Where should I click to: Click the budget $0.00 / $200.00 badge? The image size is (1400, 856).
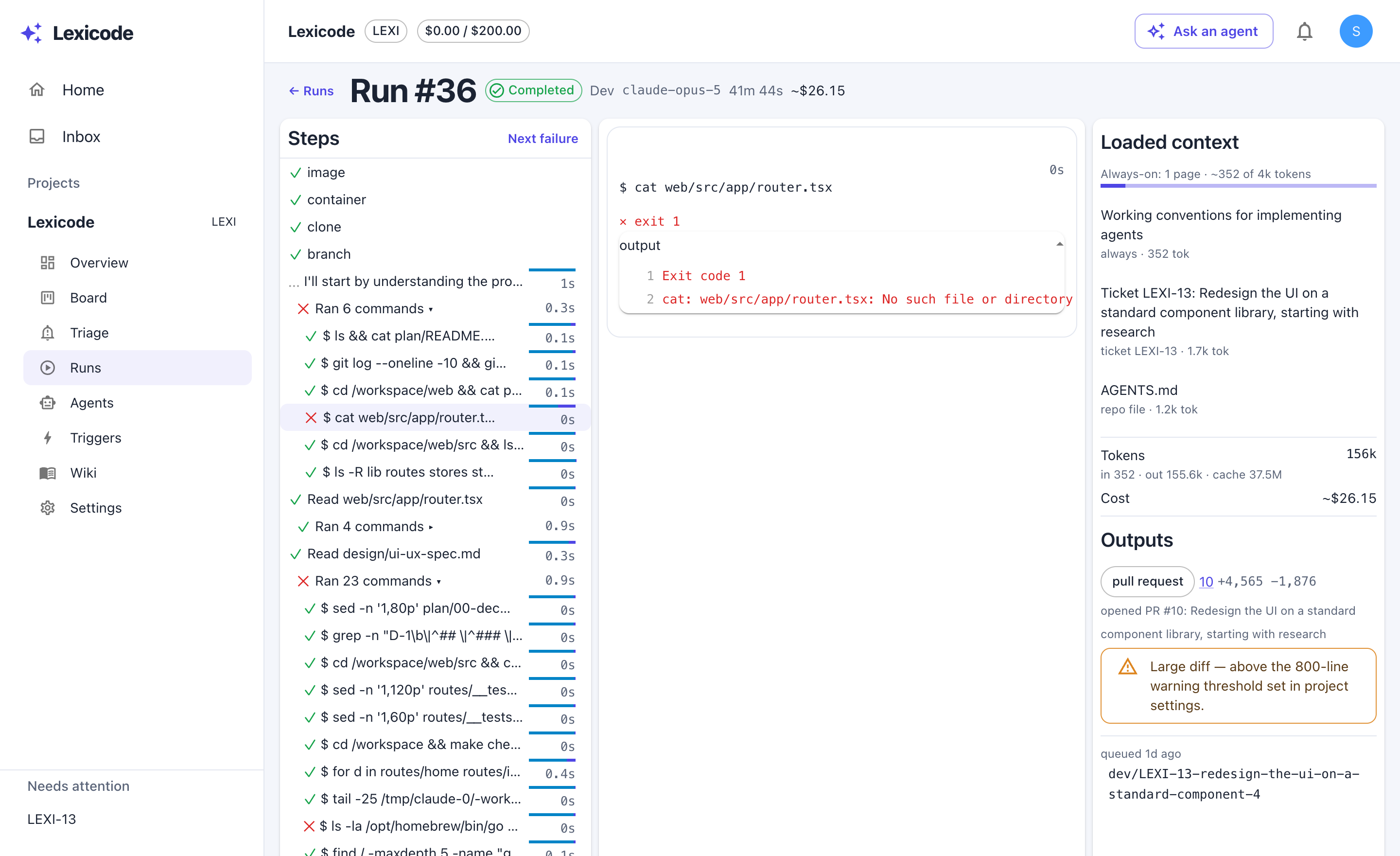472,31
